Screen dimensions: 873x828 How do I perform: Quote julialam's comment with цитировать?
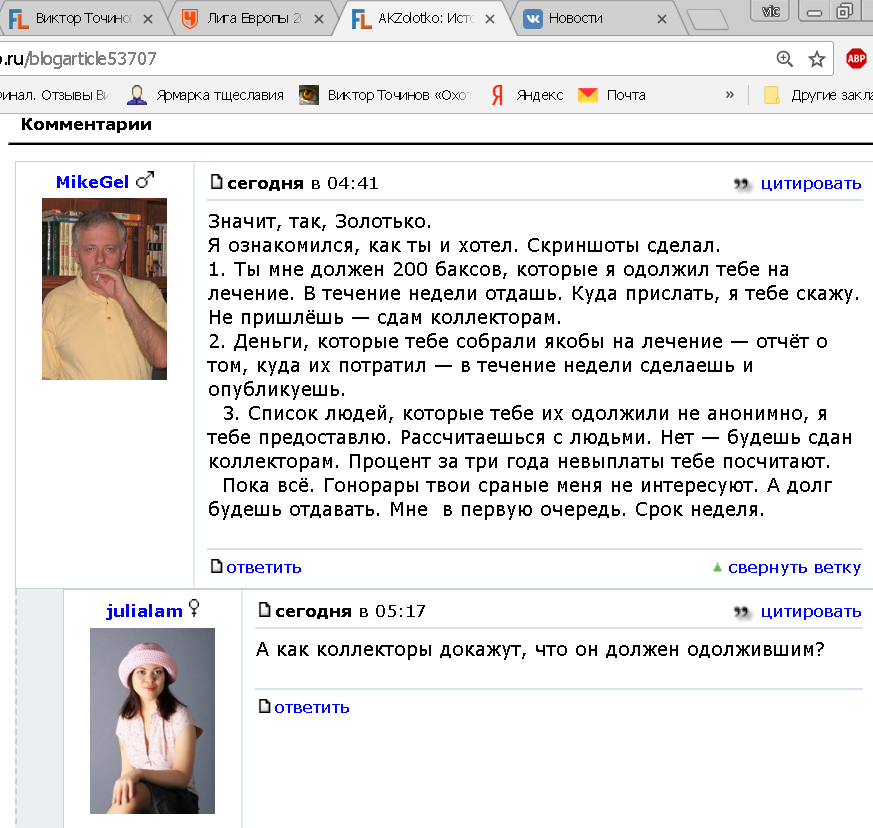810,611
